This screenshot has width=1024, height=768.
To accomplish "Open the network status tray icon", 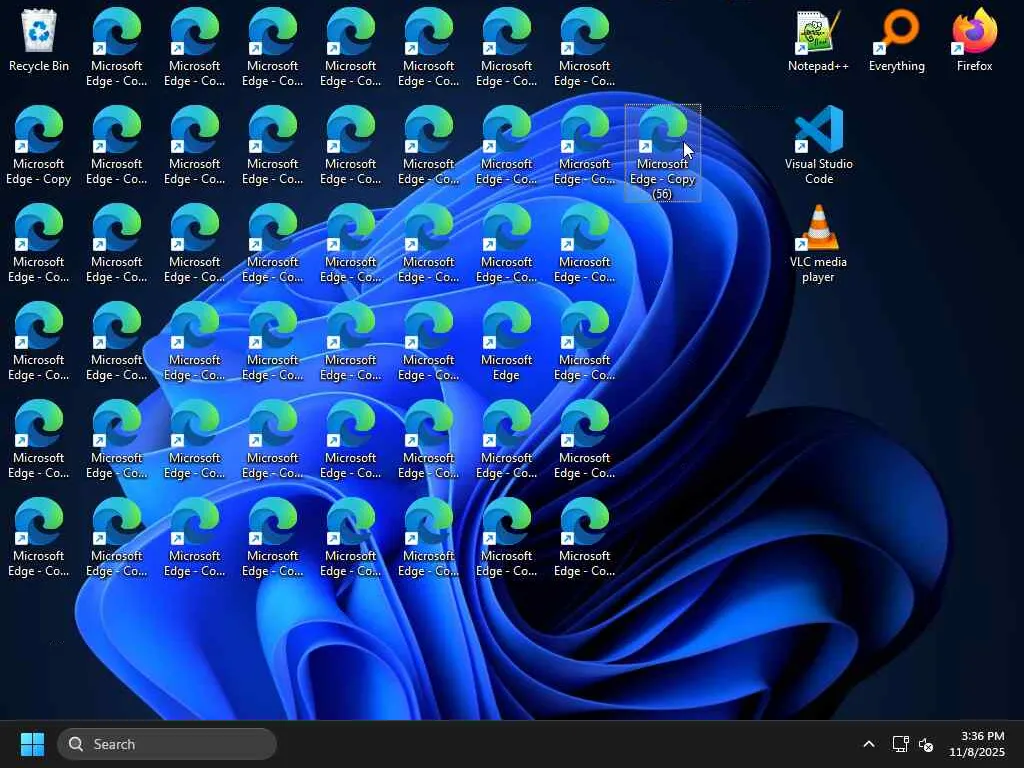I will click(x=901, y=744).
